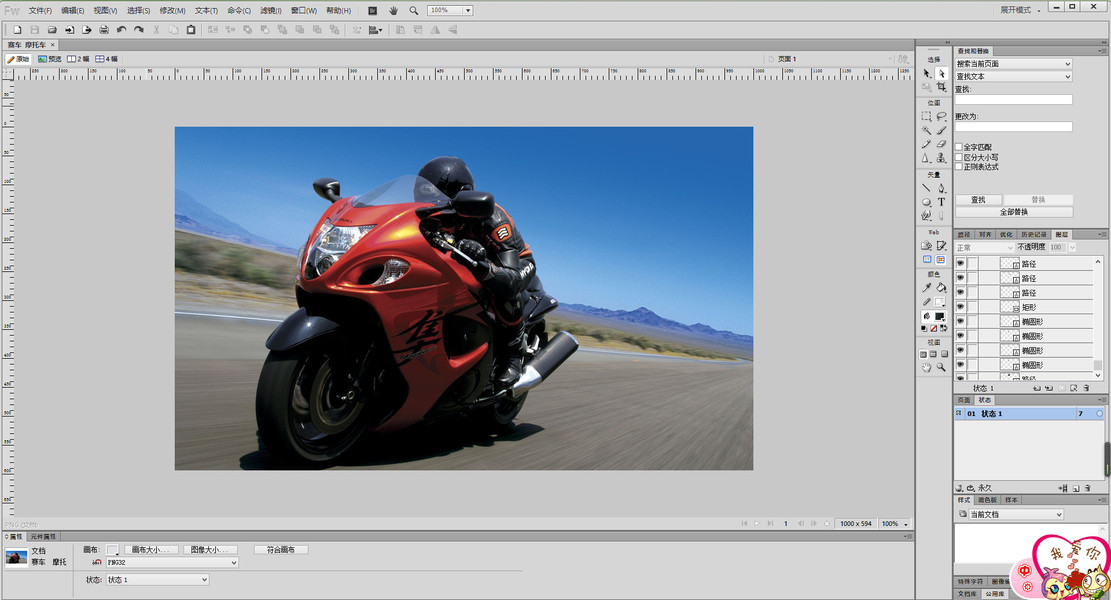Switch to the 预览 view tab
Viewport: 1111px width, 600px height.
[50, 59]
